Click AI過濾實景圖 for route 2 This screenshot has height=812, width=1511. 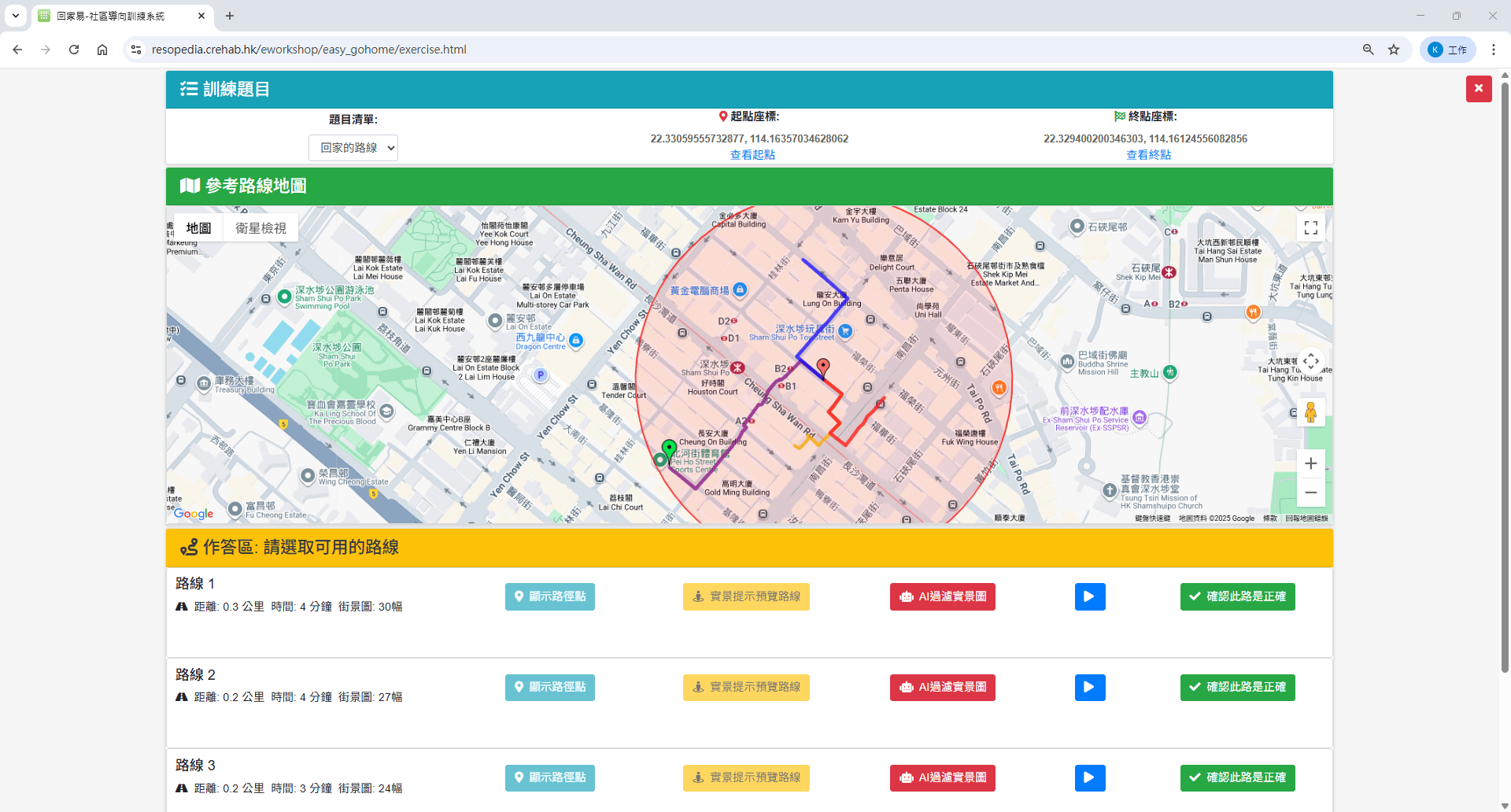[x=942, y=688]
